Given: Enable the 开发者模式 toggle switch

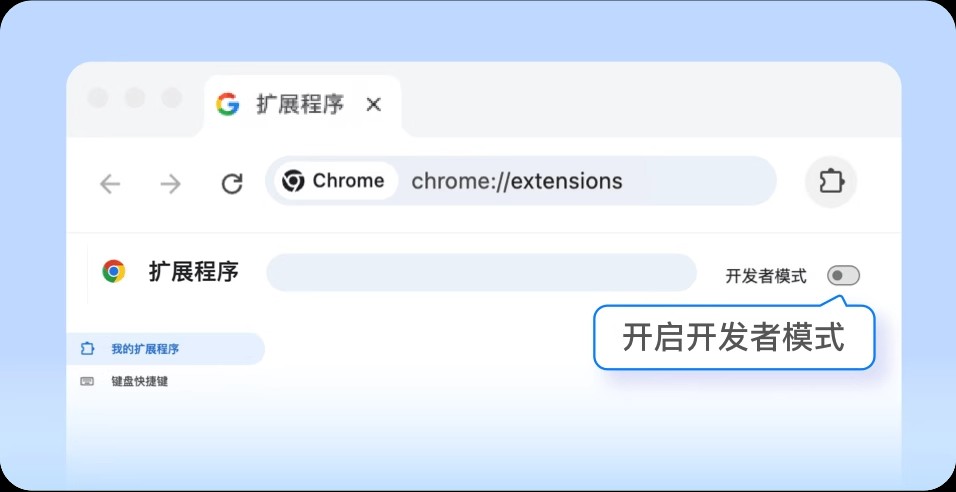Looking at the screenshot, I should [843, 276].
